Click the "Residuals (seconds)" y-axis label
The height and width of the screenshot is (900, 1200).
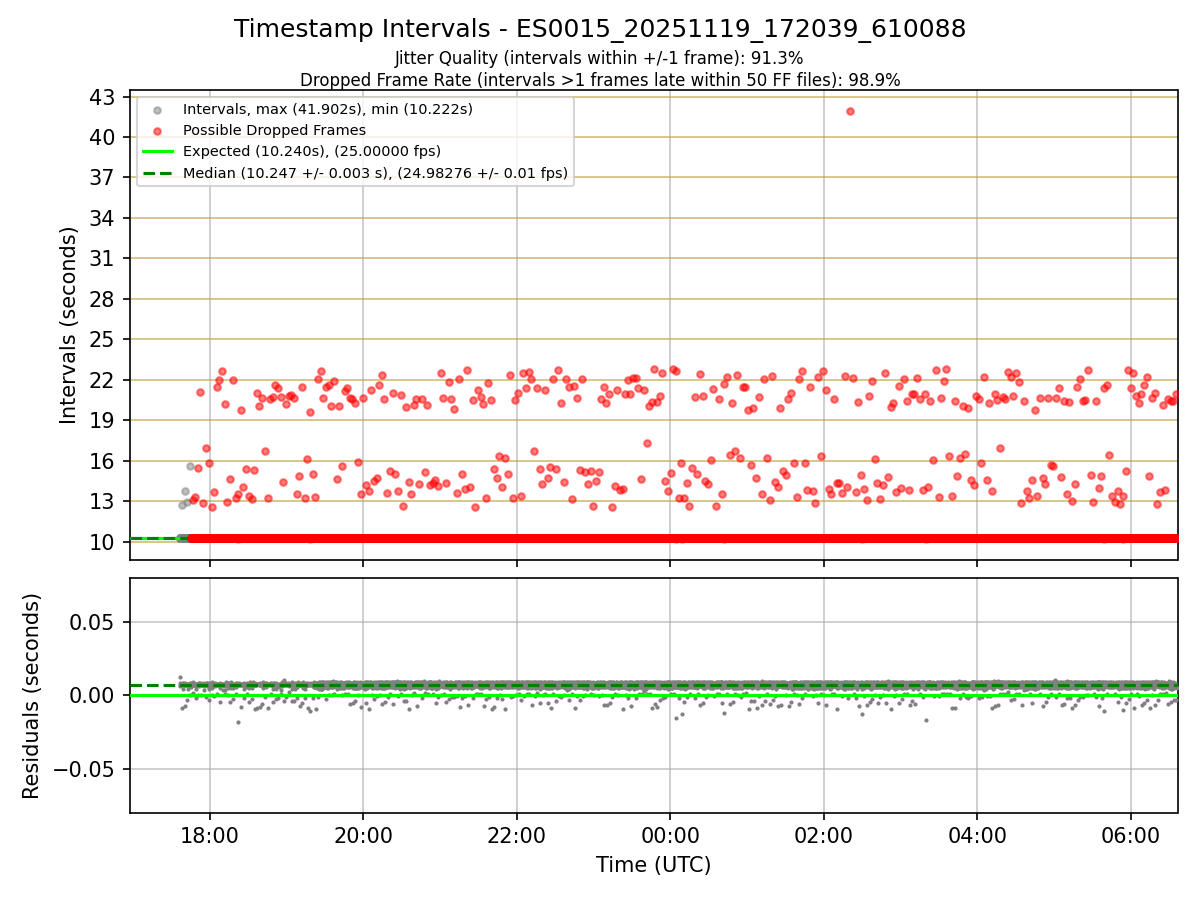[x=32, y=696]
